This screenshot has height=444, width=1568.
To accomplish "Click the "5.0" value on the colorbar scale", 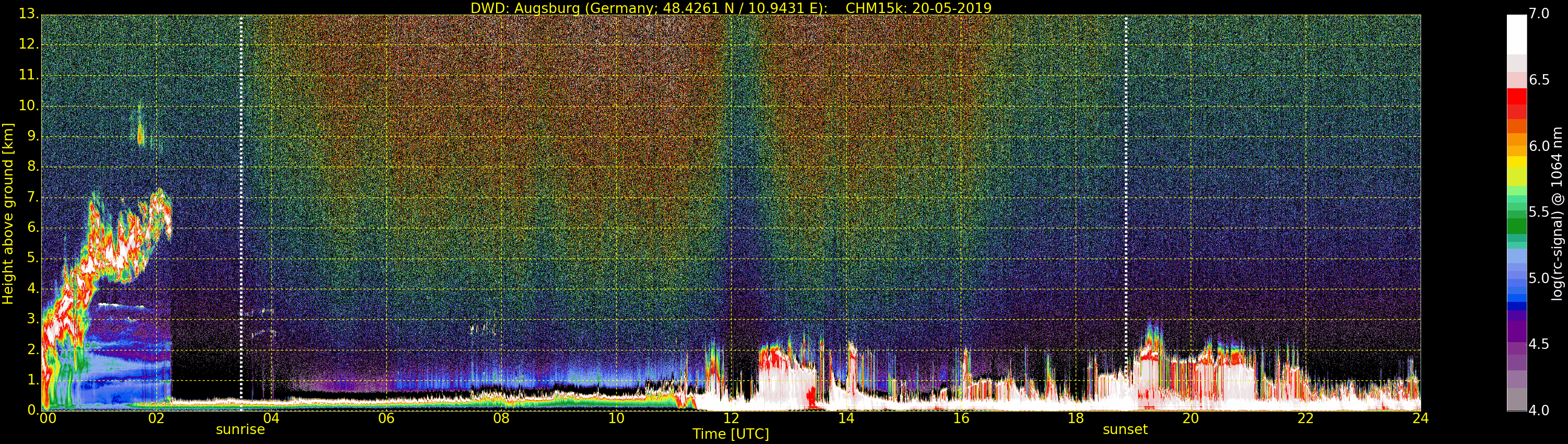I will tap(1539, 278).
